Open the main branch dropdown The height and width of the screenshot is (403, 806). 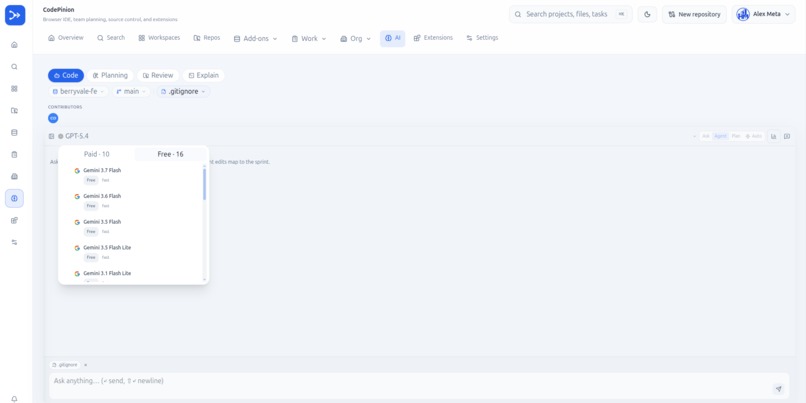tap(131, 91)
